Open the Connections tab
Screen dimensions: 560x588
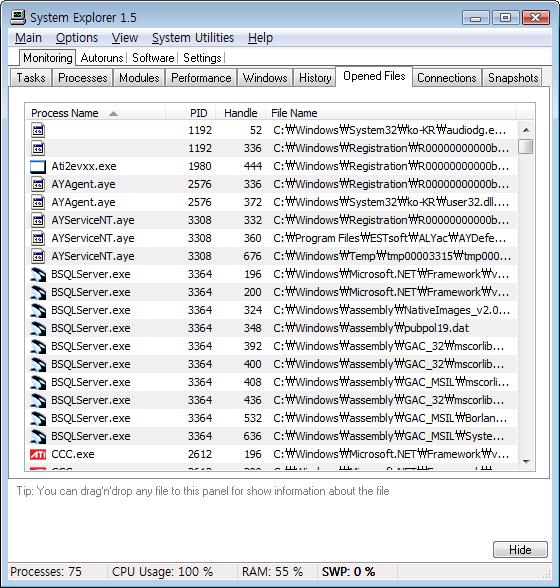(447, 78)
